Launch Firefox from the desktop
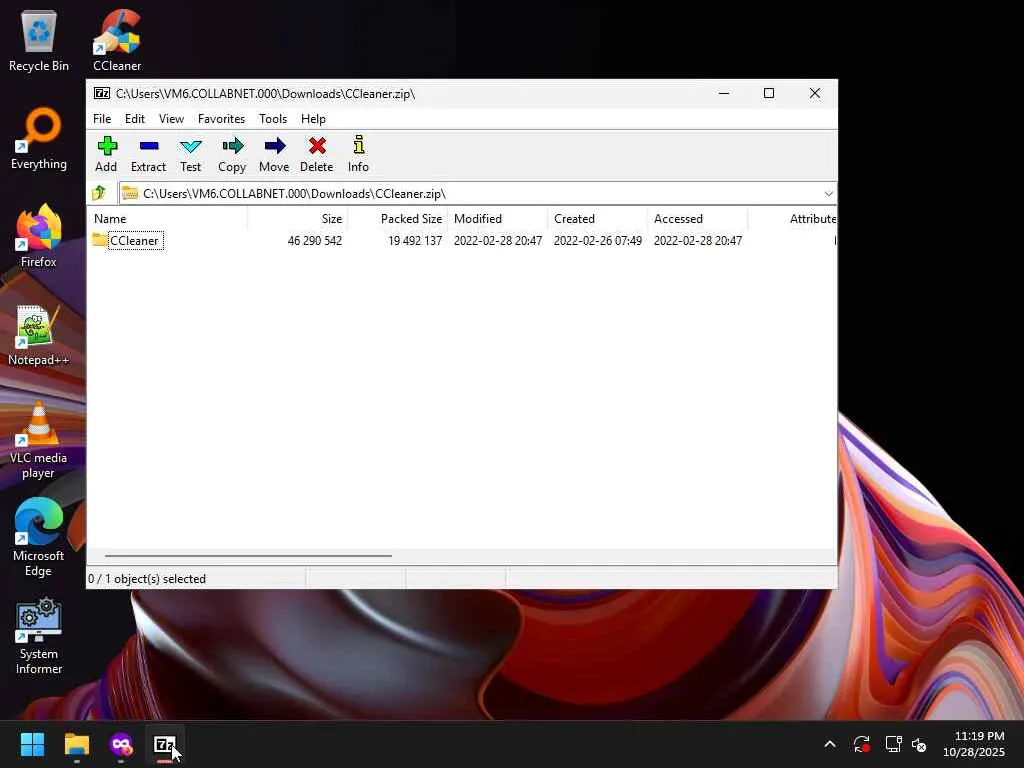The height and width of the screenshot is (768, 1024). (x=39, y=236)
